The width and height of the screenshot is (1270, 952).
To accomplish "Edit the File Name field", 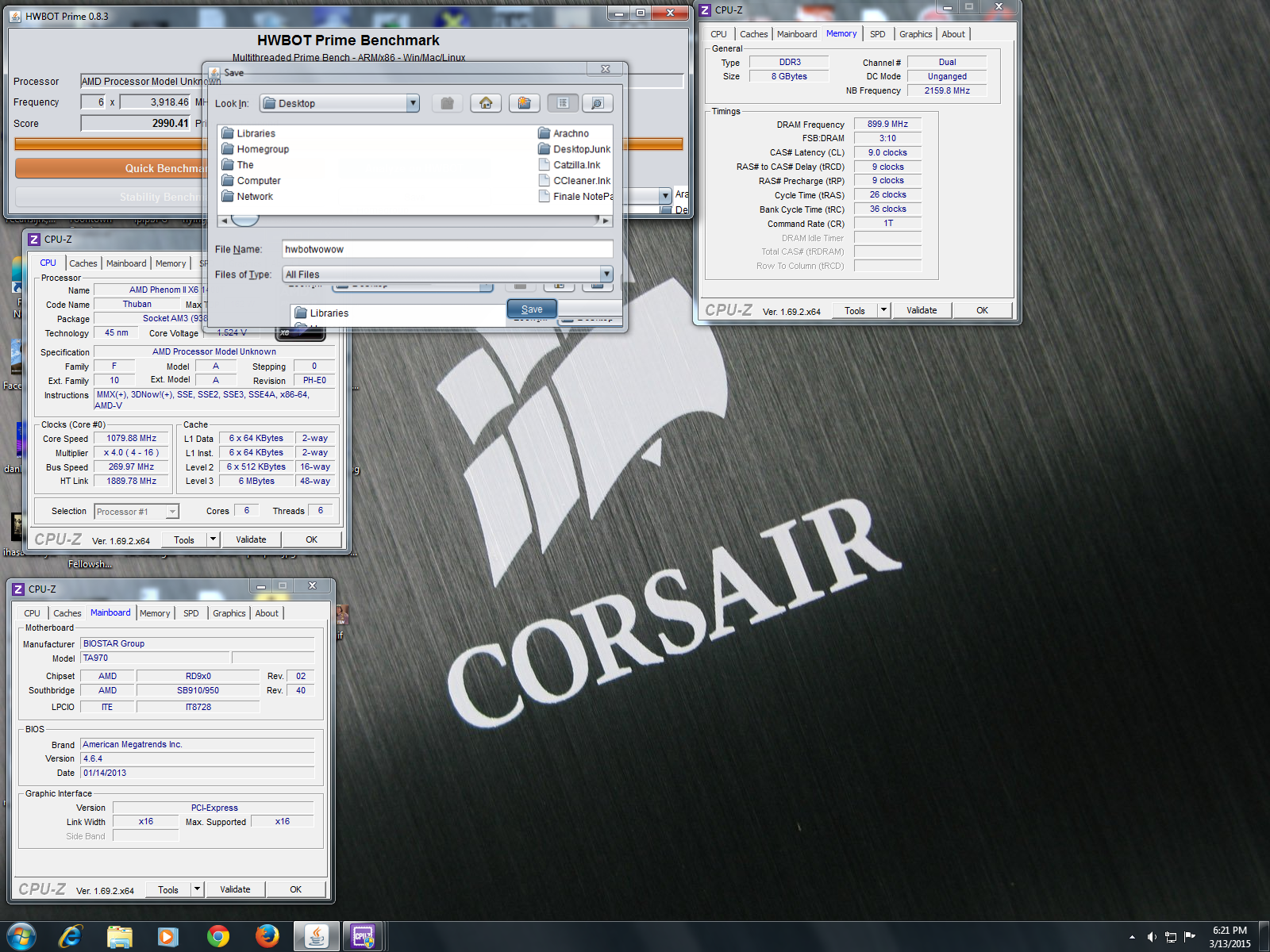I will (447, 249).
